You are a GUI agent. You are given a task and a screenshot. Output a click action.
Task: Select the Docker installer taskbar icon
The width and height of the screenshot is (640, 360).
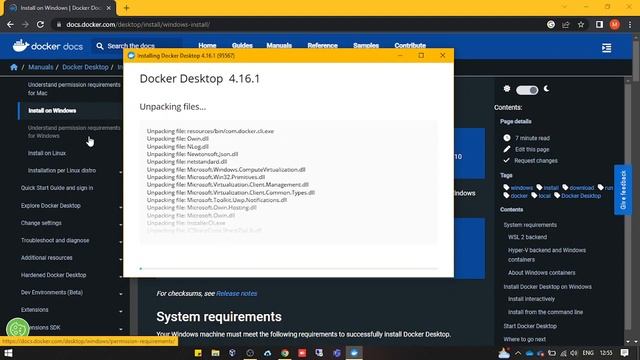click(x=354, y=353)
